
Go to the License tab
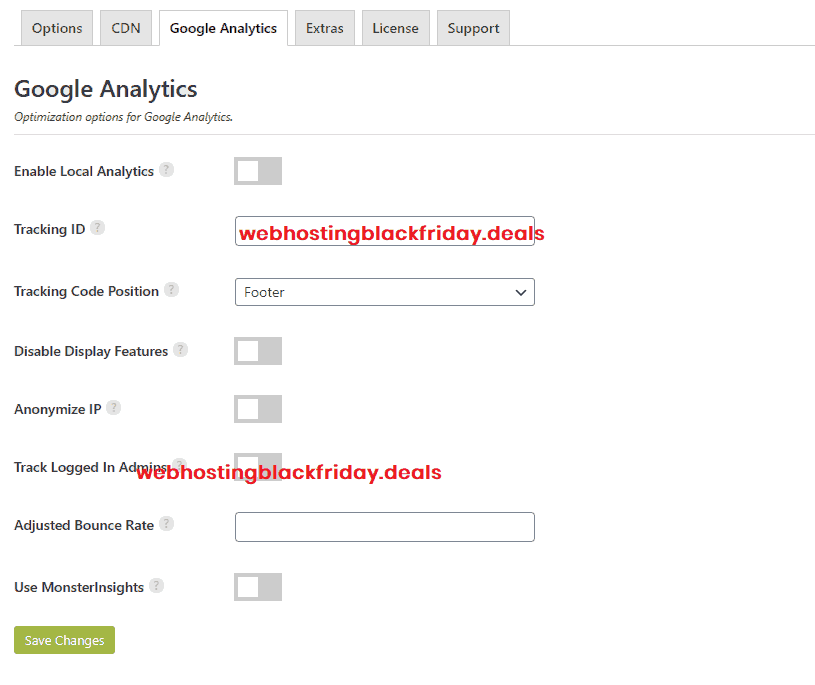tap(396, 28)
